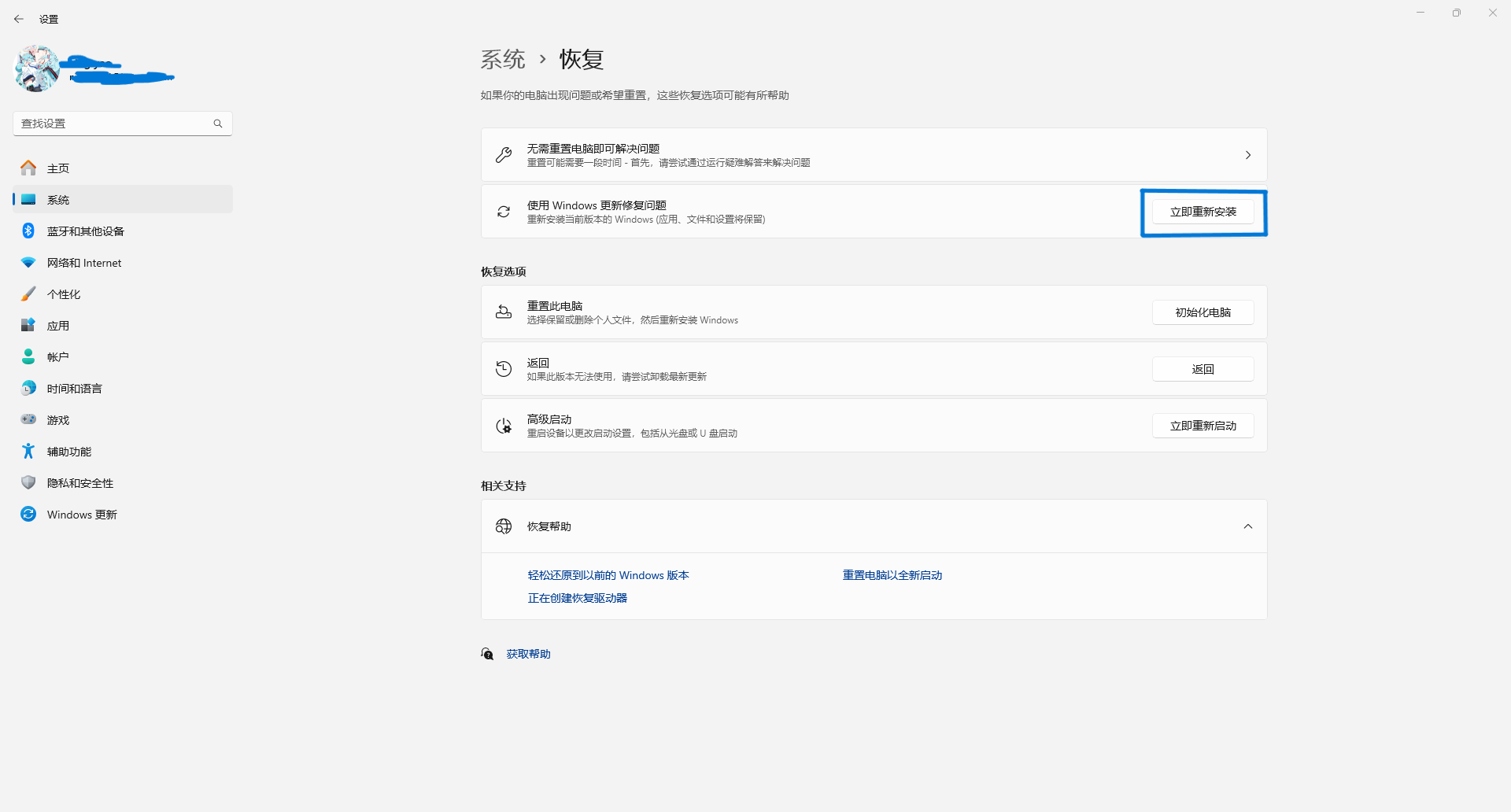The image size is (1511, 812).
Task: Click the Bluetooth icon in sidebar
Action: 28,231
